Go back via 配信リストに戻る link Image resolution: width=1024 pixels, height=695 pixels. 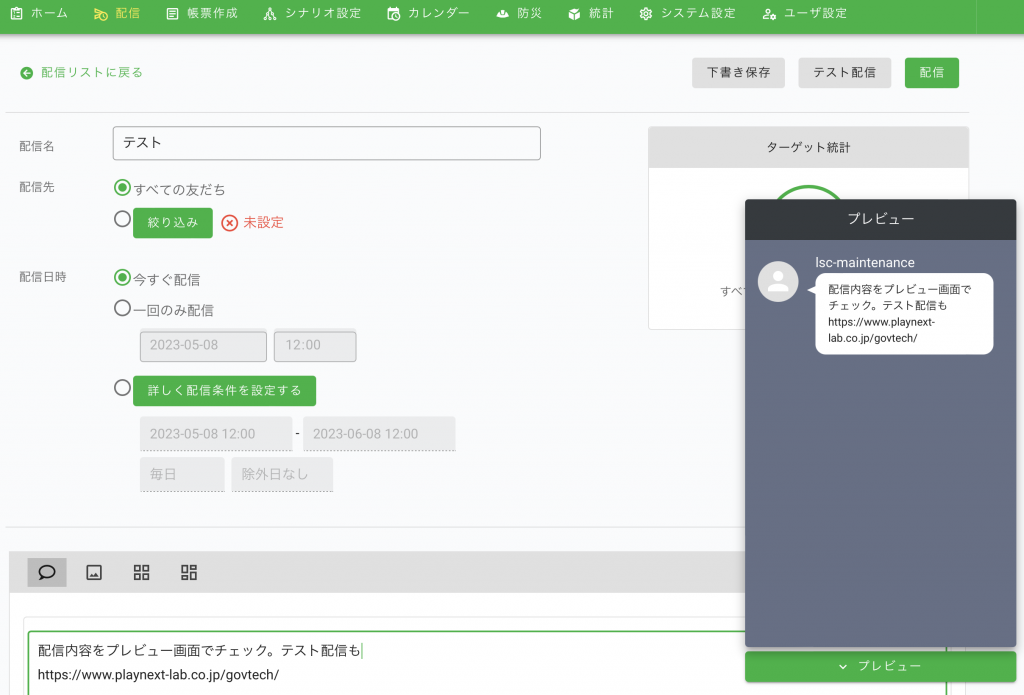pyautogui.click(x=81, y=72)
